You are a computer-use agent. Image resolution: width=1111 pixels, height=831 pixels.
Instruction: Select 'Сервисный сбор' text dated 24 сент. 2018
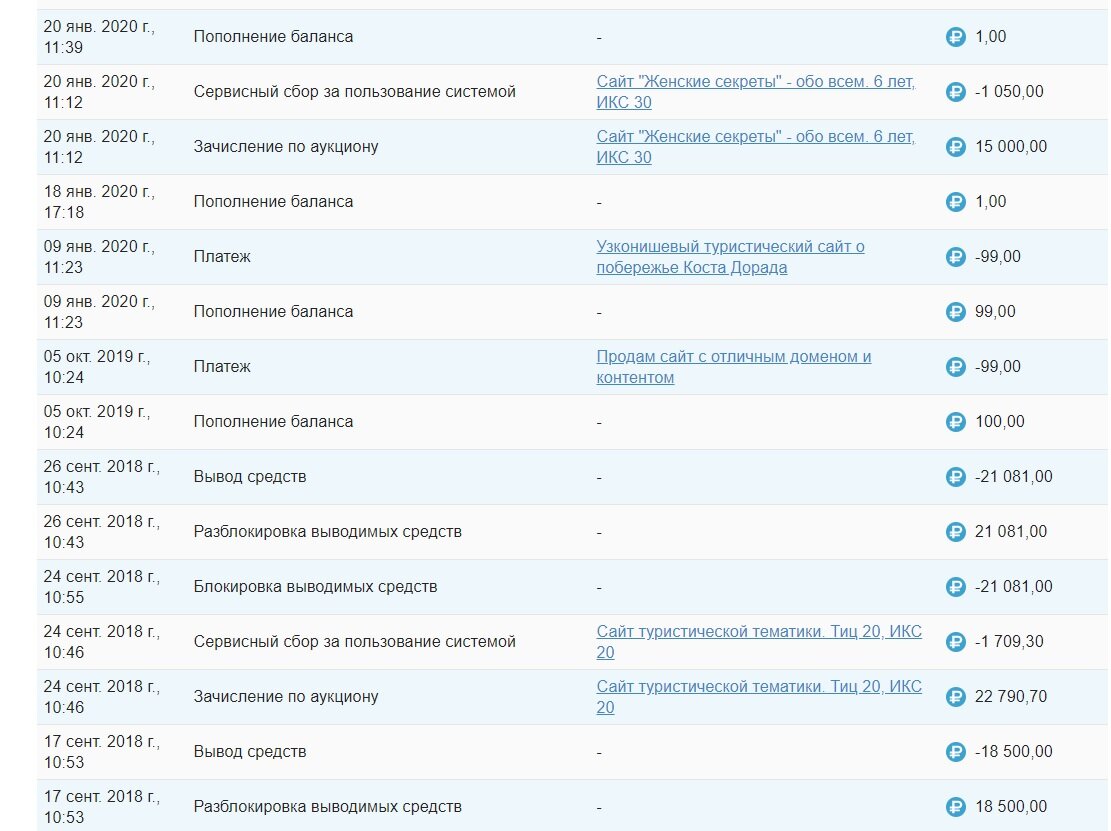click(x=354, y=642)
